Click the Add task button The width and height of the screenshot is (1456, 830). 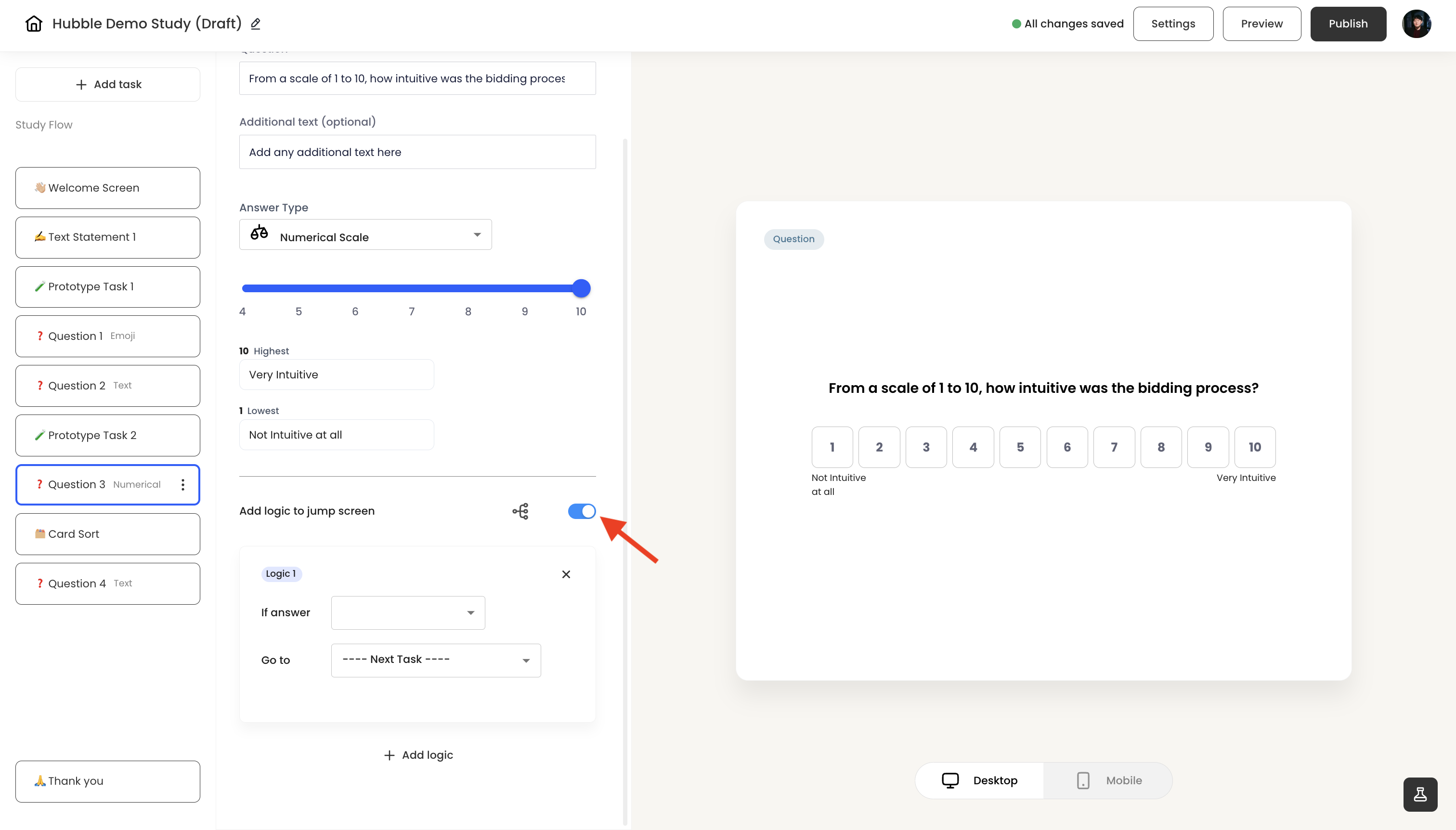pyautogui.click(x=108, y=84)
